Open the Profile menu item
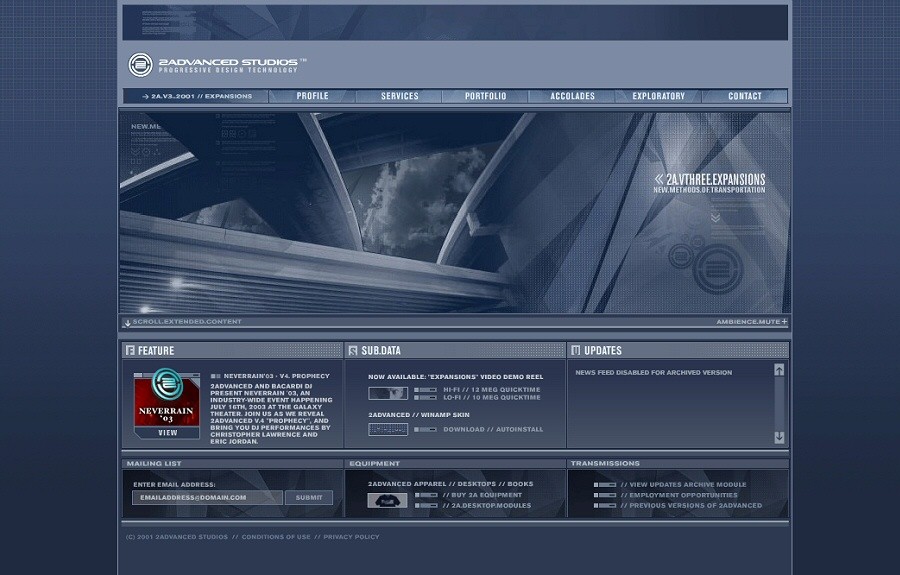 312,96
